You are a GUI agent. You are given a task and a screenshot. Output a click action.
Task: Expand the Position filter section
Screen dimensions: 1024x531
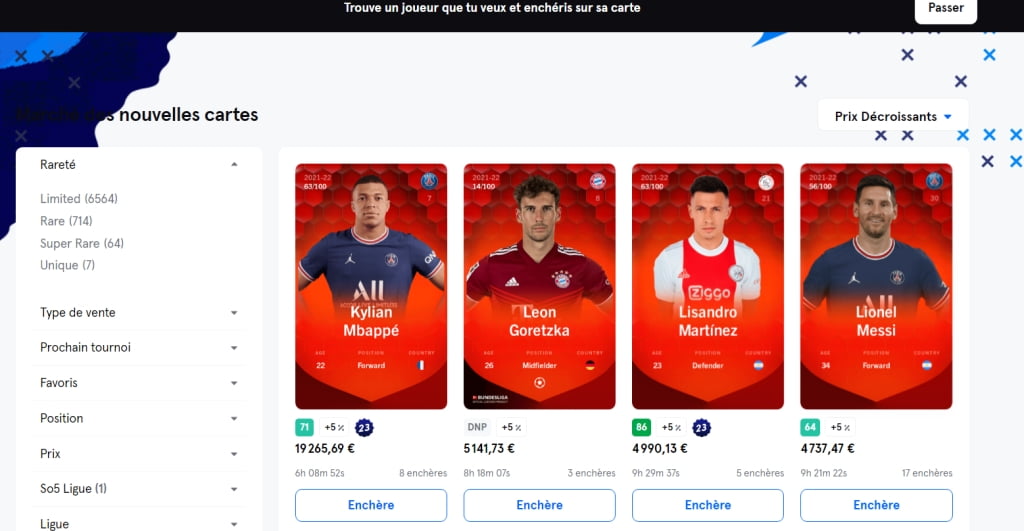(138, 418)
